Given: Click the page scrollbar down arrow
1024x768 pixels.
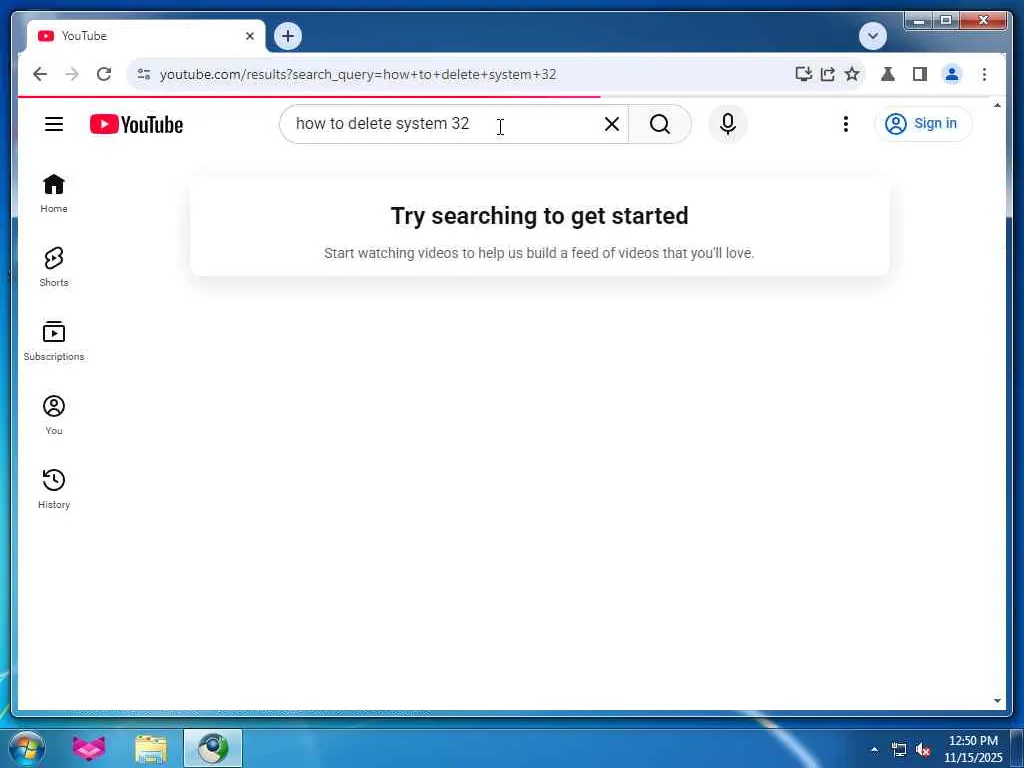Looking at the screenshot, I should (997, 701).
